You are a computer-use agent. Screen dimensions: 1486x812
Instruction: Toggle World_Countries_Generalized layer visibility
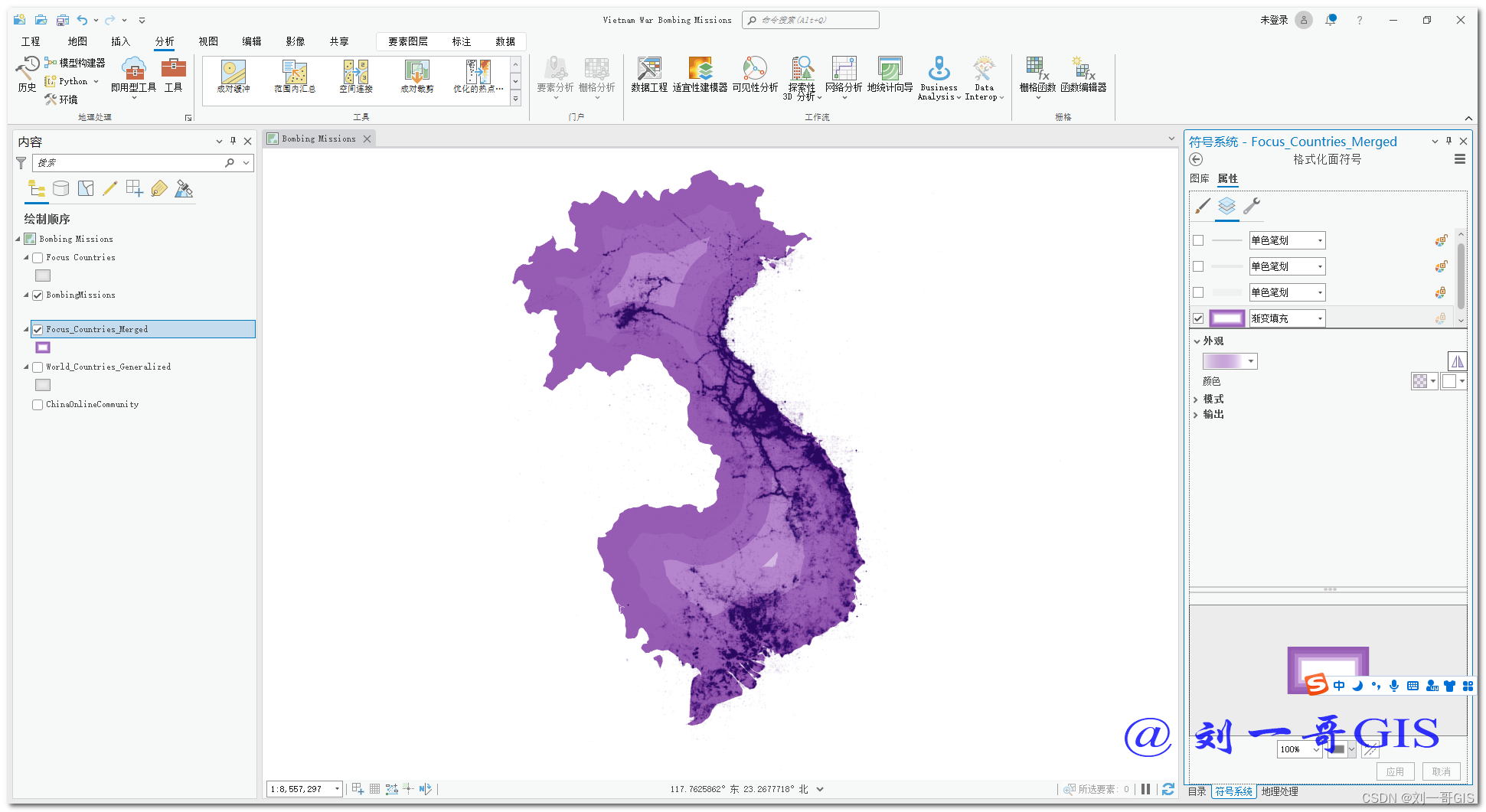[x=38, y=367]
